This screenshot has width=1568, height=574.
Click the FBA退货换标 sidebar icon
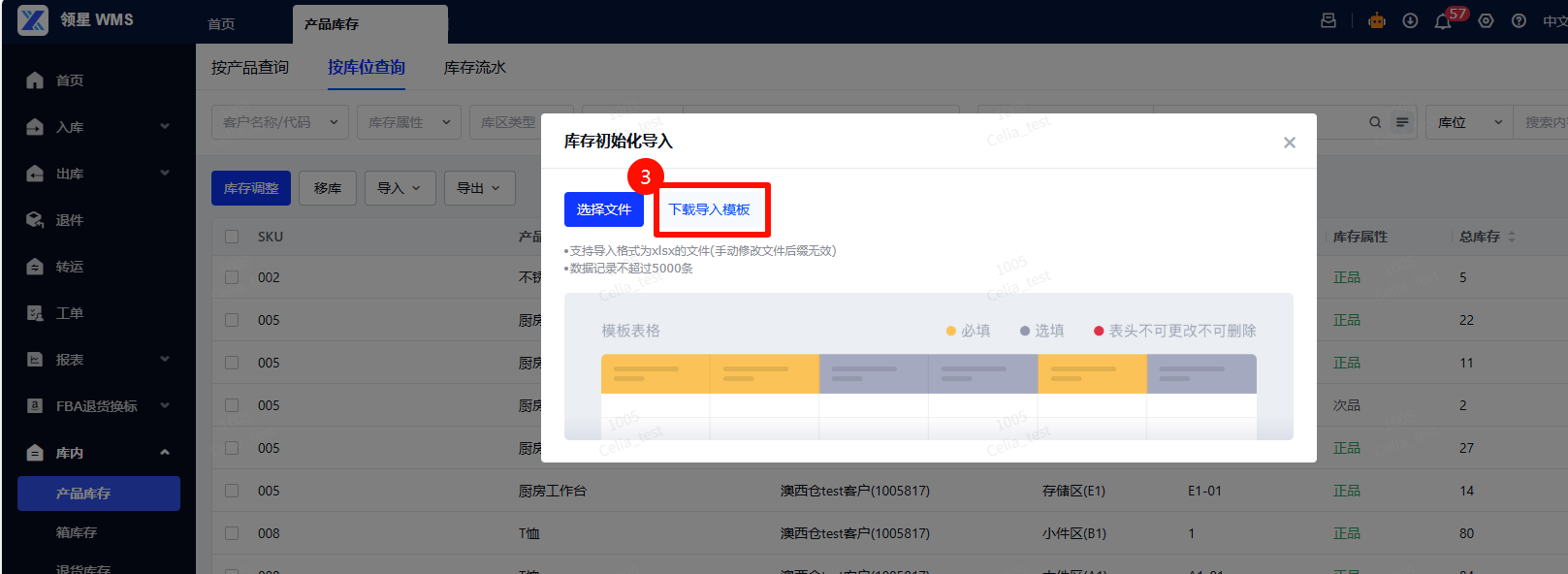[35, 406]
